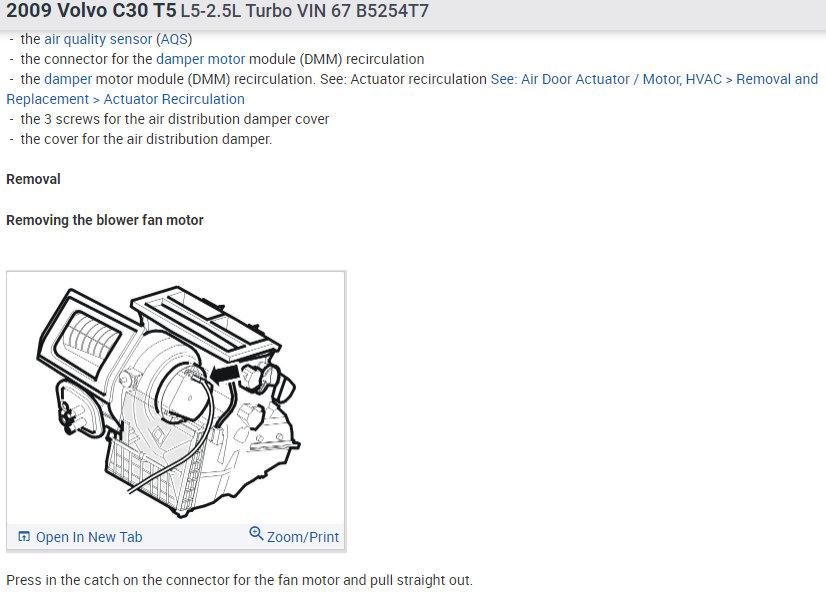Click the 'Removing the blower fan motor' heading
The height and width of the screenshot is (603, 826).
tap(105, 220)
